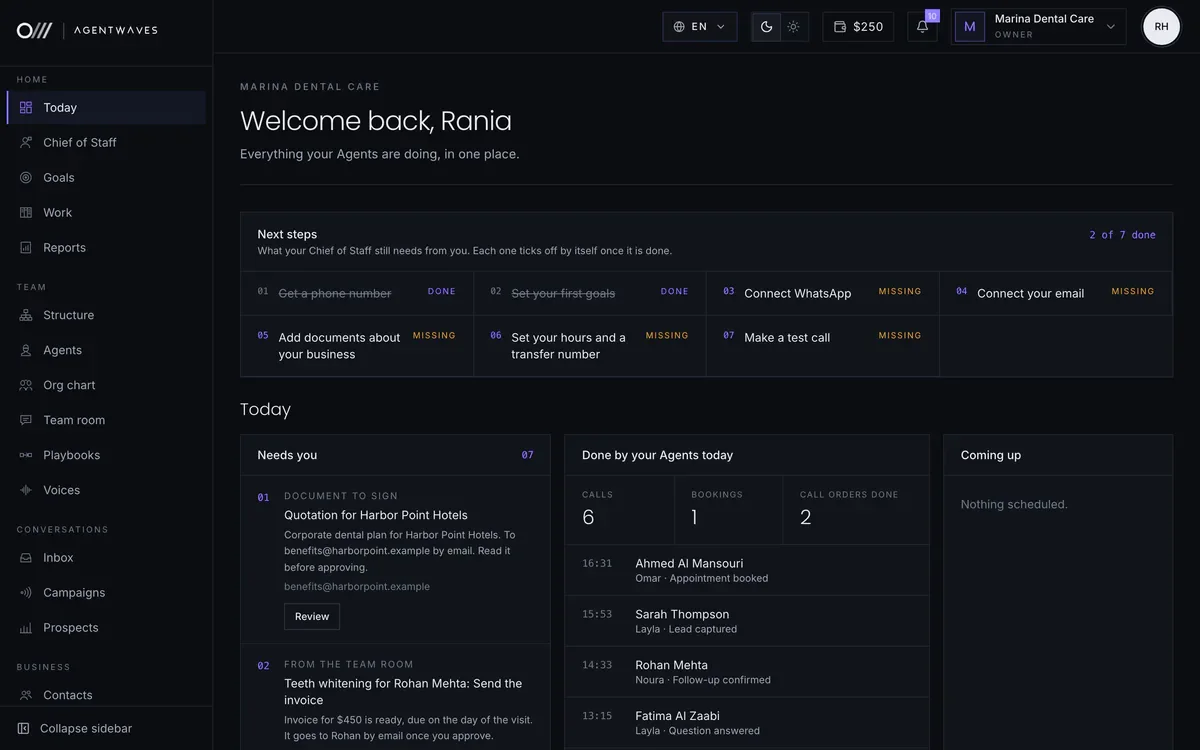Screen dimensions: 1200x750
Task: Click the Org chart icon
Action: 26,385
